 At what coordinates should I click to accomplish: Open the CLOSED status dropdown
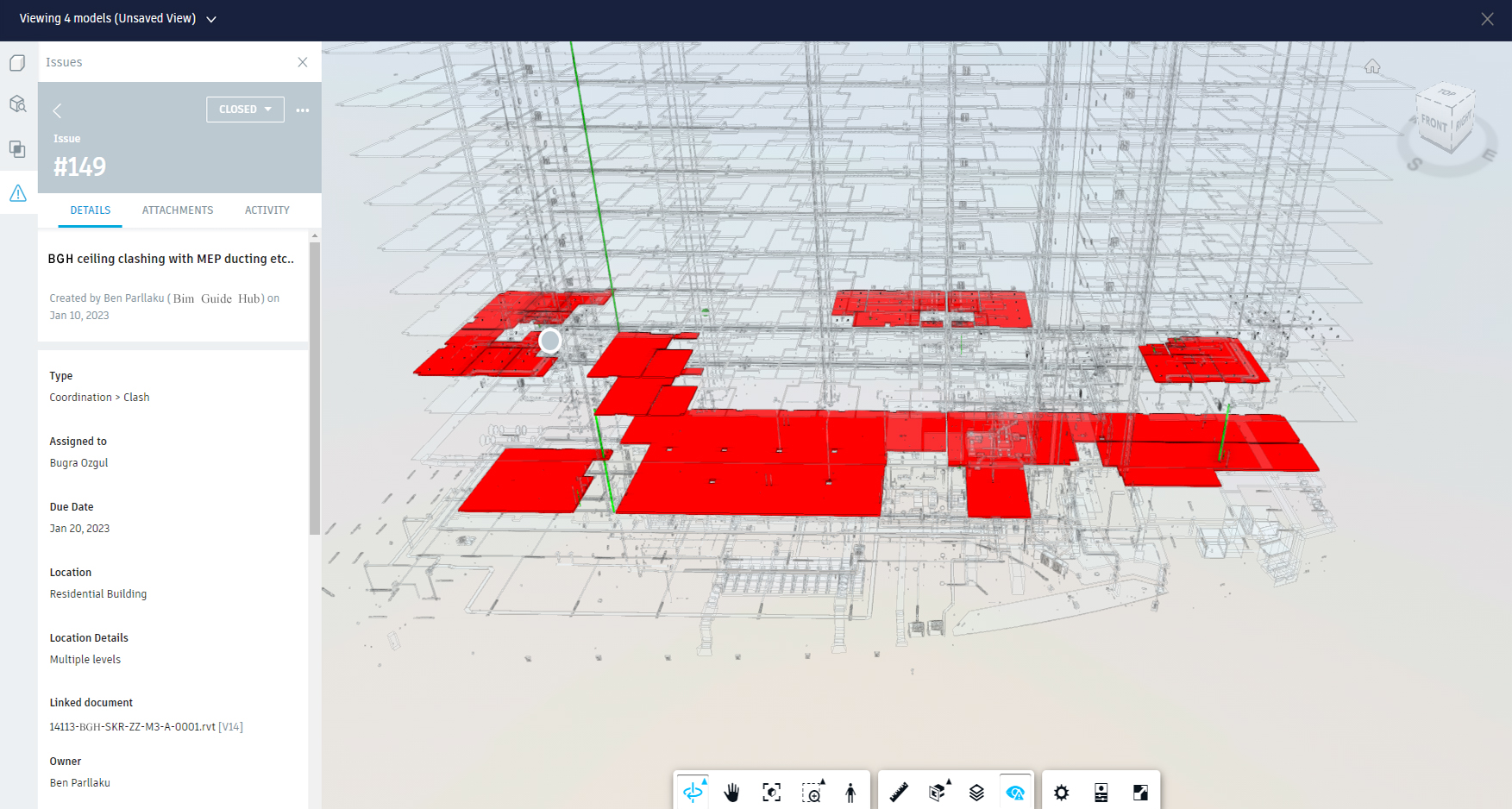pyautogui.click(x=245, y=110)
